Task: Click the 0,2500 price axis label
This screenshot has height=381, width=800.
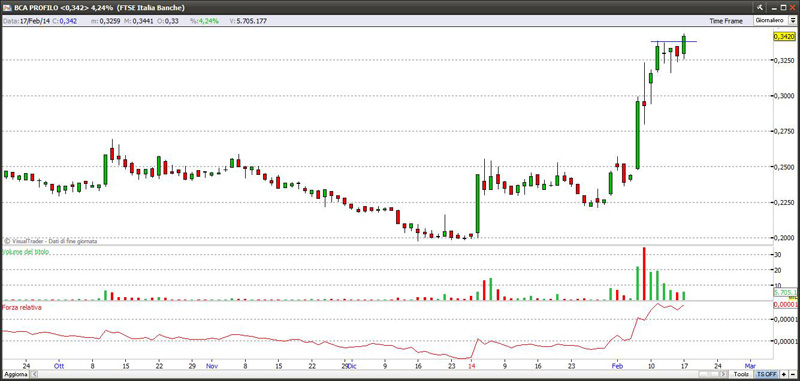Action: coord(784,167)
